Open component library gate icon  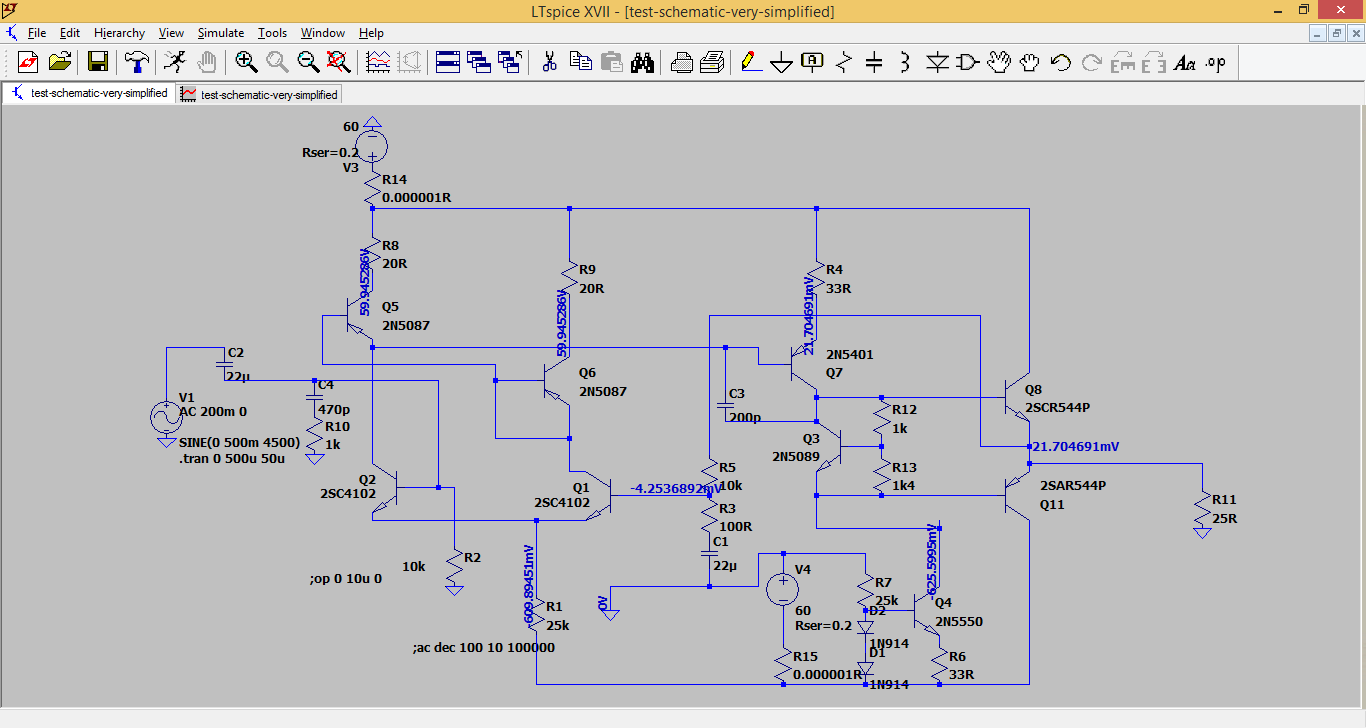(x=968, y=62)
